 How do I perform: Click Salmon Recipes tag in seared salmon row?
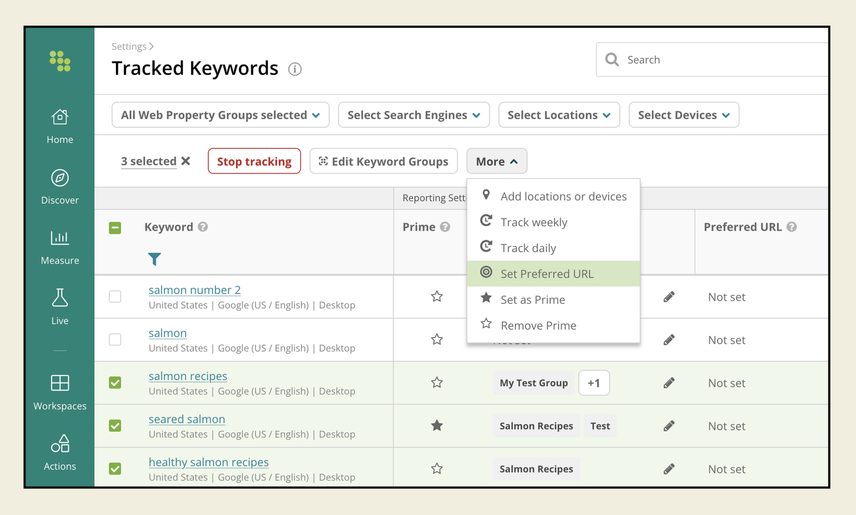(x=536, y=426)
